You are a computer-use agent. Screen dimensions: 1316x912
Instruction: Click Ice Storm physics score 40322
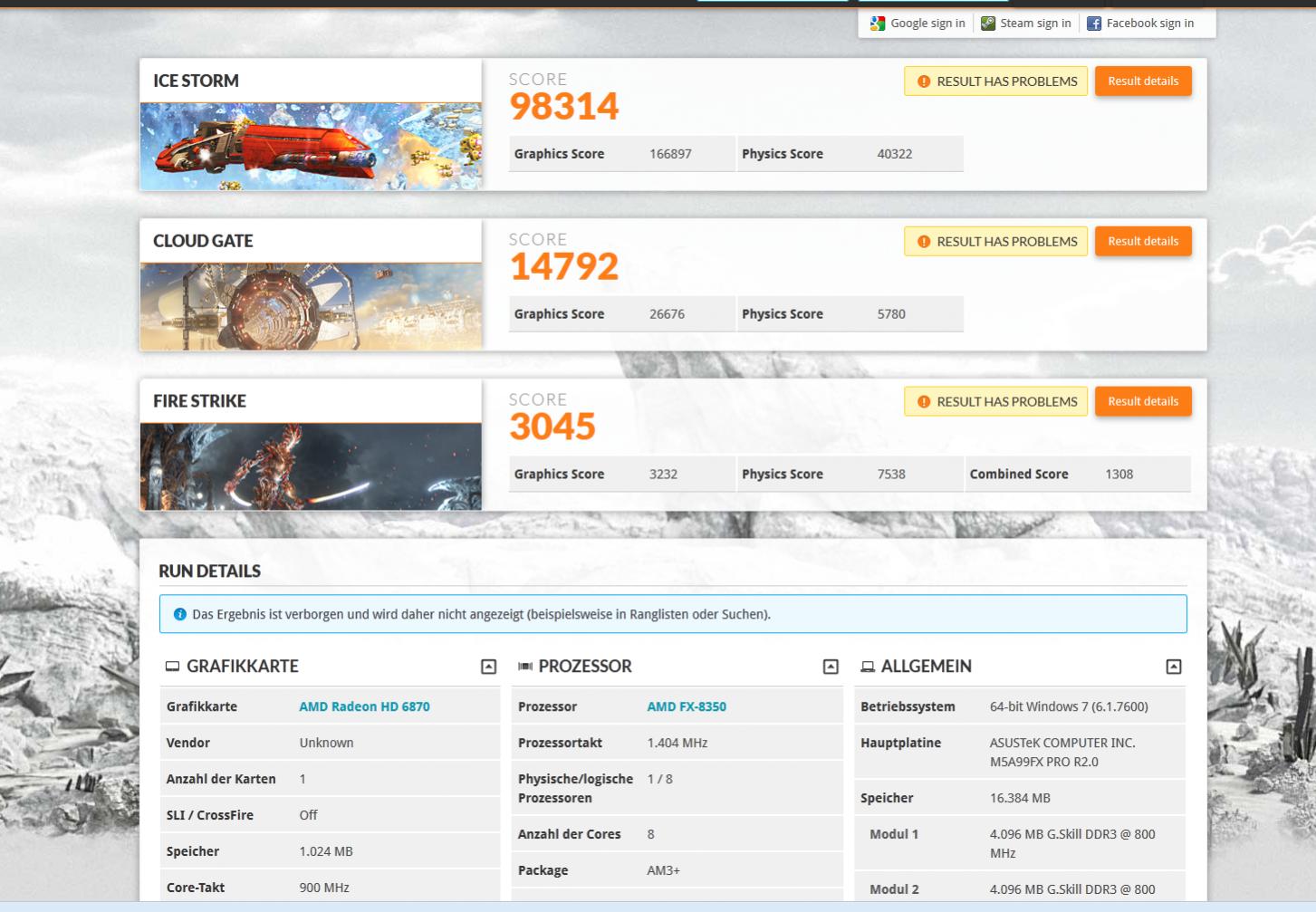pos(895,154)
